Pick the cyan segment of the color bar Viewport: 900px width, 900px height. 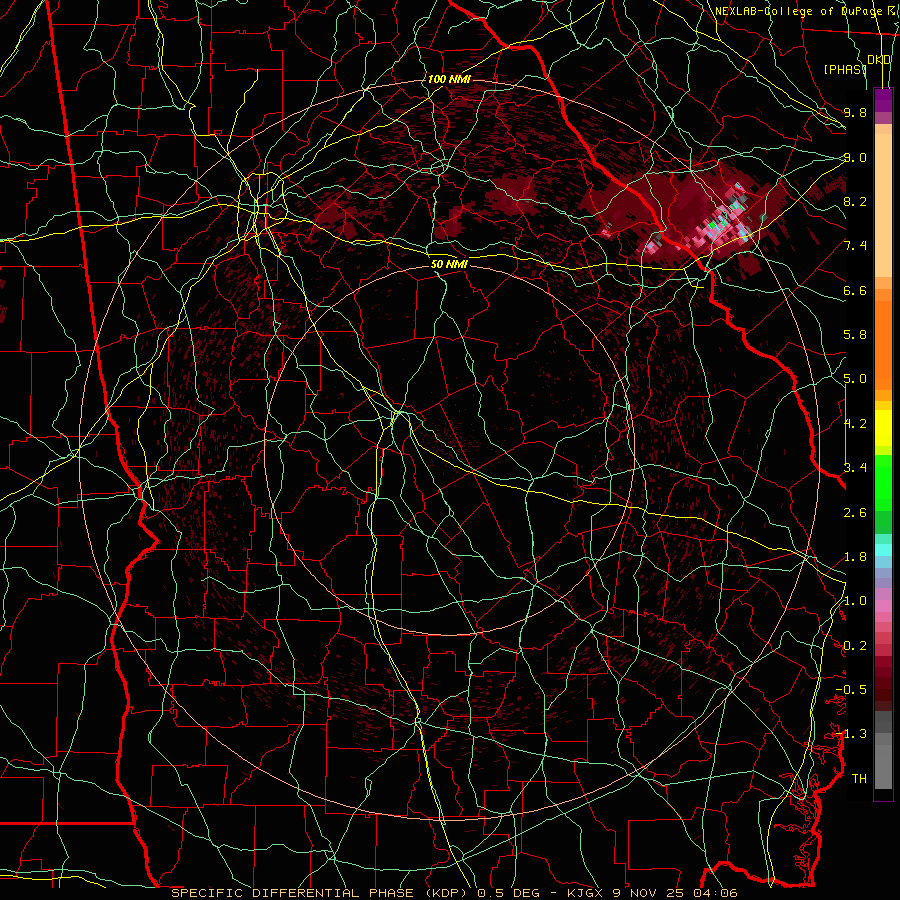tap(883, 550)
